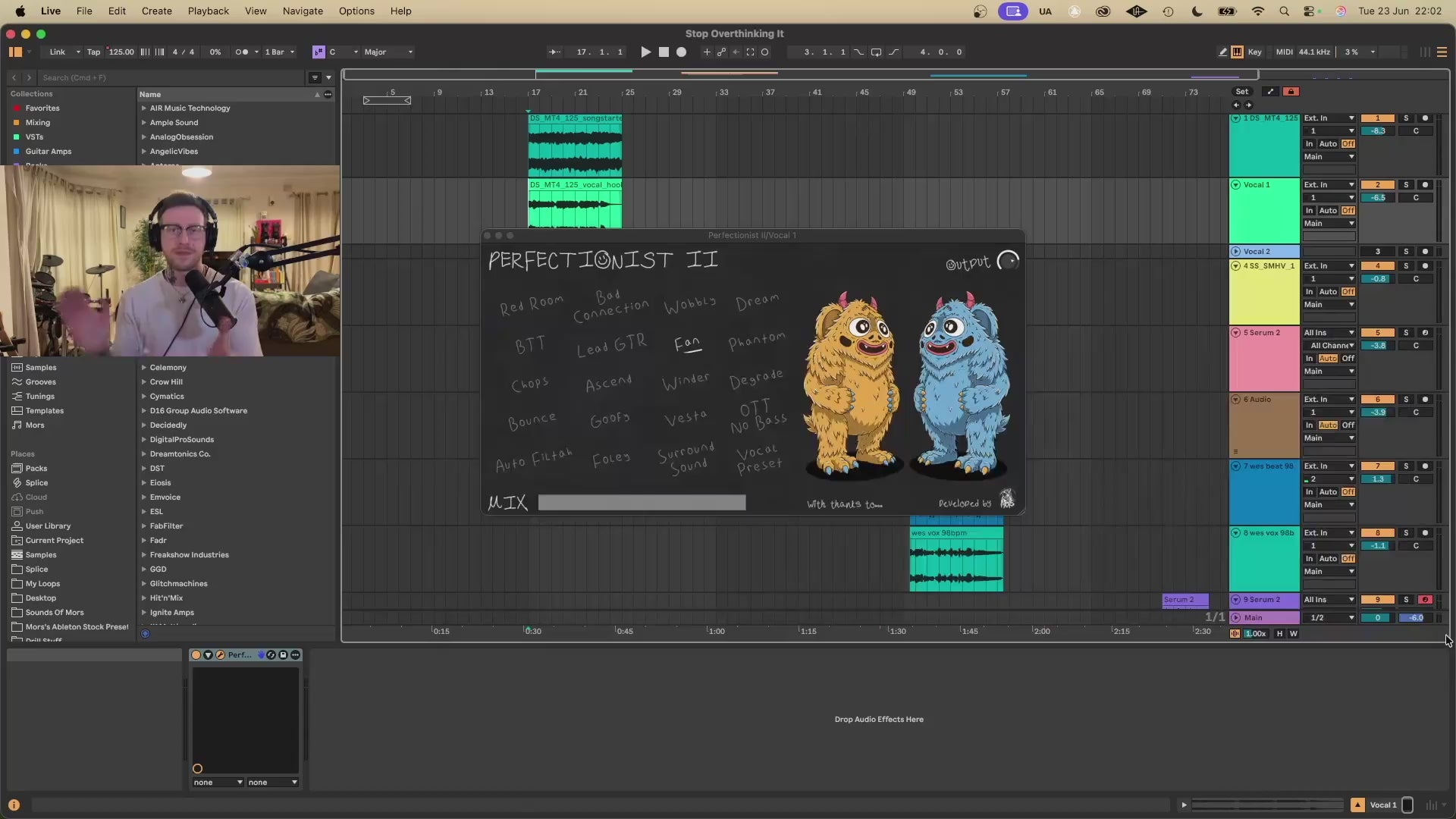Solo the 5 Serum 2 track

pos(1406,333)
